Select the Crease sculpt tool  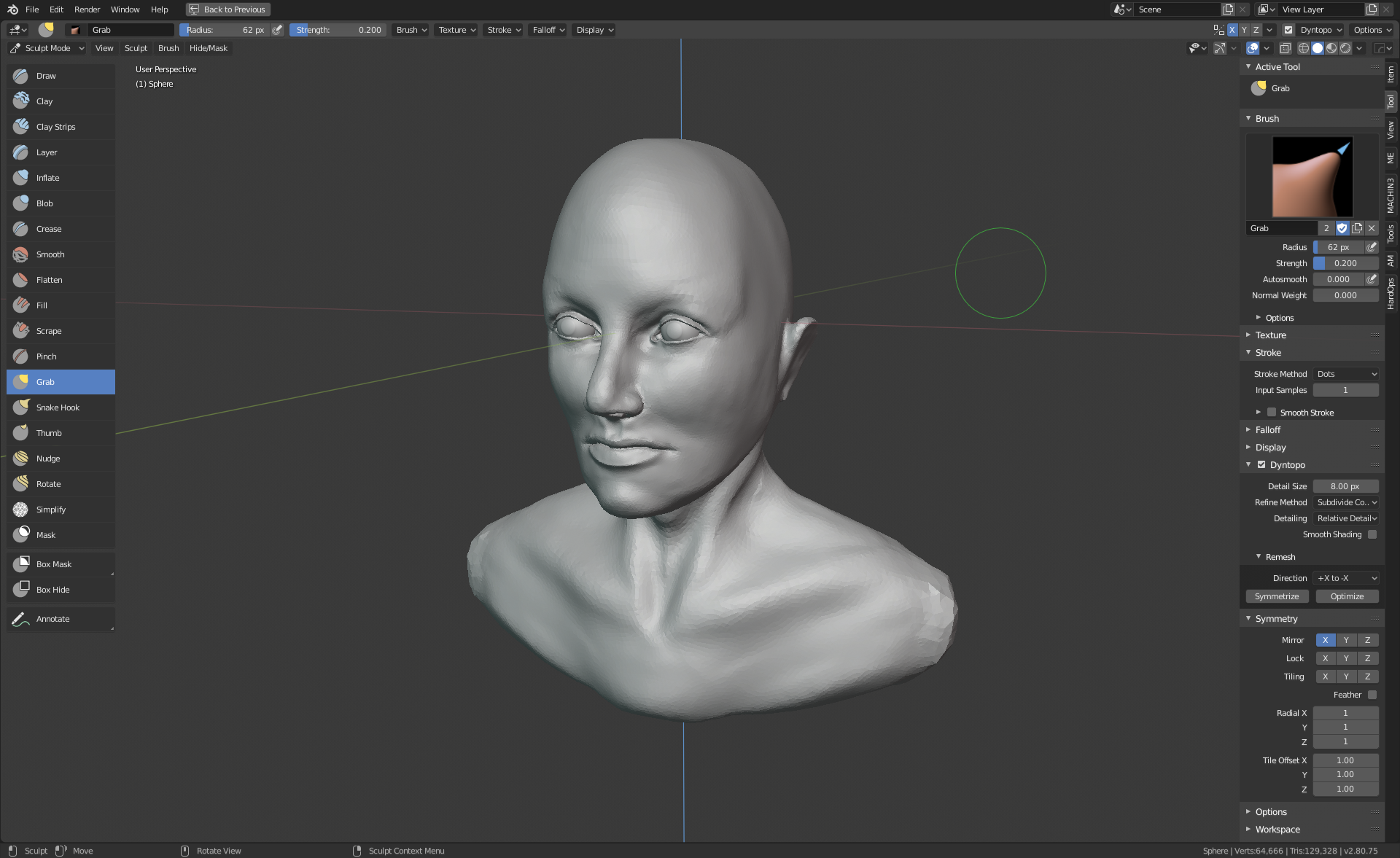coord(49,229)
